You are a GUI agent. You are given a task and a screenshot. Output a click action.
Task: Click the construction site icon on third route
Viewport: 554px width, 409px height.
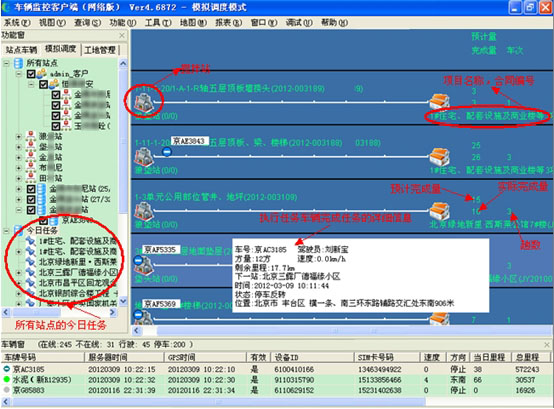[x=439, y=211]
